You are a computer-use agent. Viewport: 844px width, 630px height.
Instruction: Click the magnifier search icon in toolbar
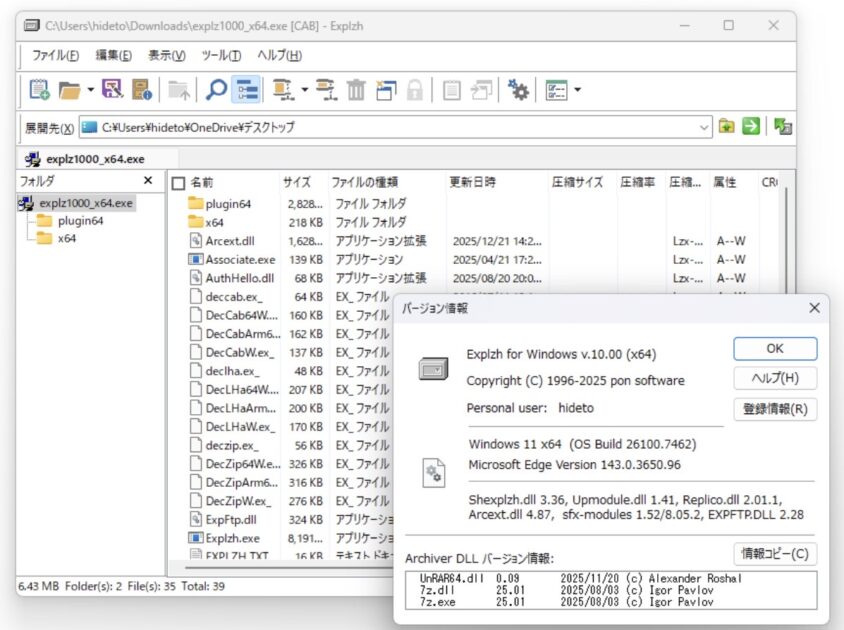pos(216,91)
